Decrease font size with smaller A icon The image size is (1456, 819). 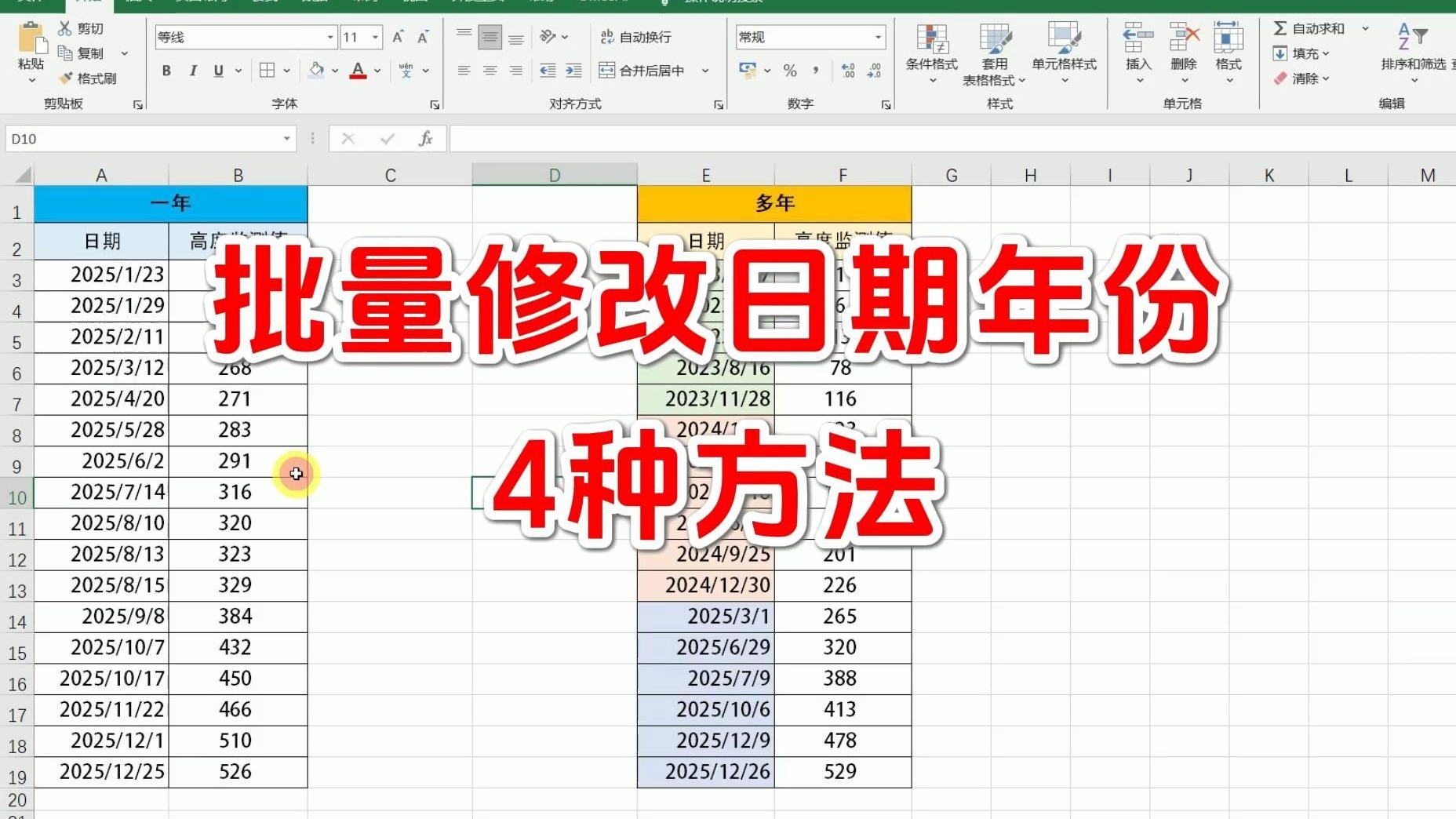423,37
